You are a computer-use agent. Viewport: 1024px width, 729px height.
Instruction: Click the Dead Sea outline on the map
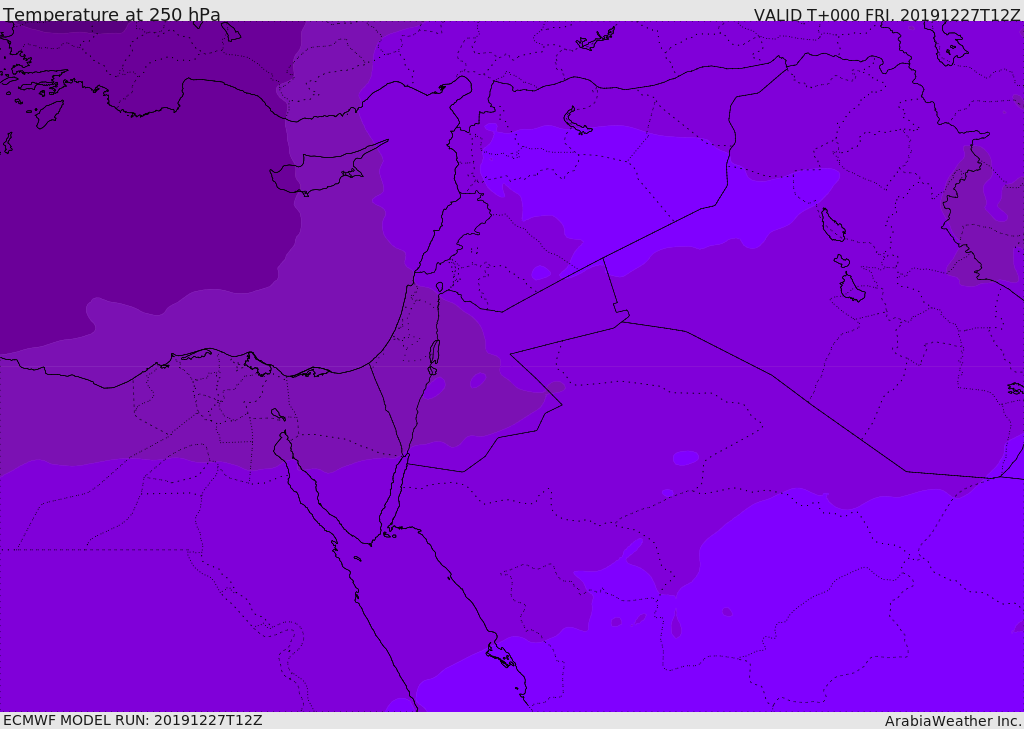tap(434, 357)
